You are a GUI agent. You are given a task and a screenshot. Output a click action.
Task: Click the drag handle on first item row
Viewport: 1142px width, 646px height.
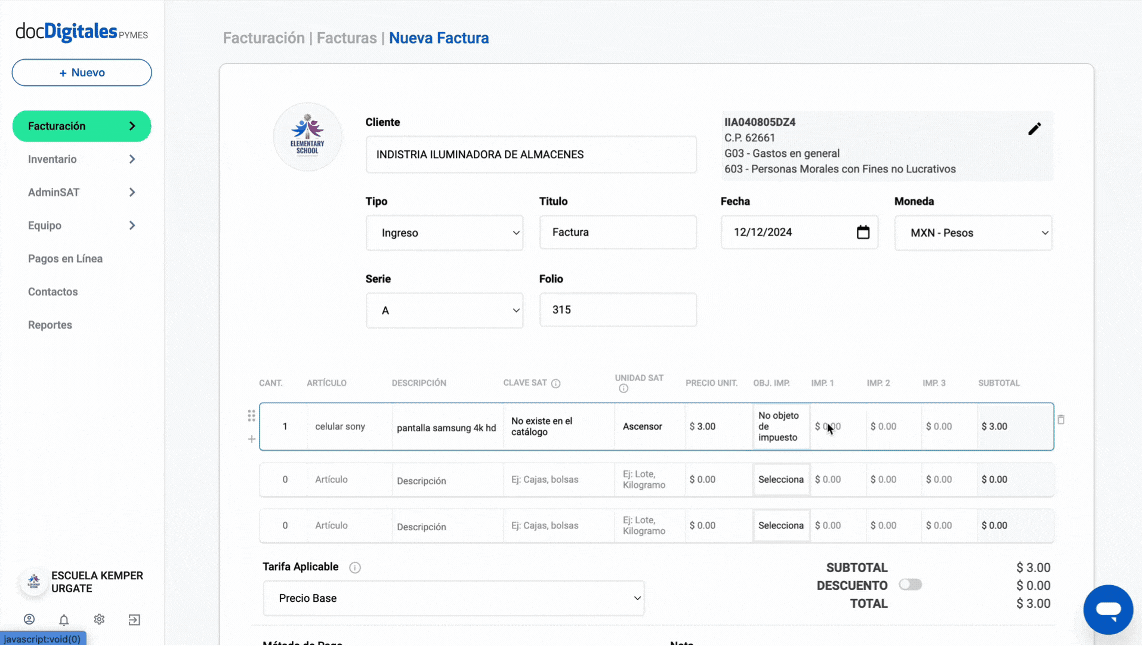coord(251,415)
